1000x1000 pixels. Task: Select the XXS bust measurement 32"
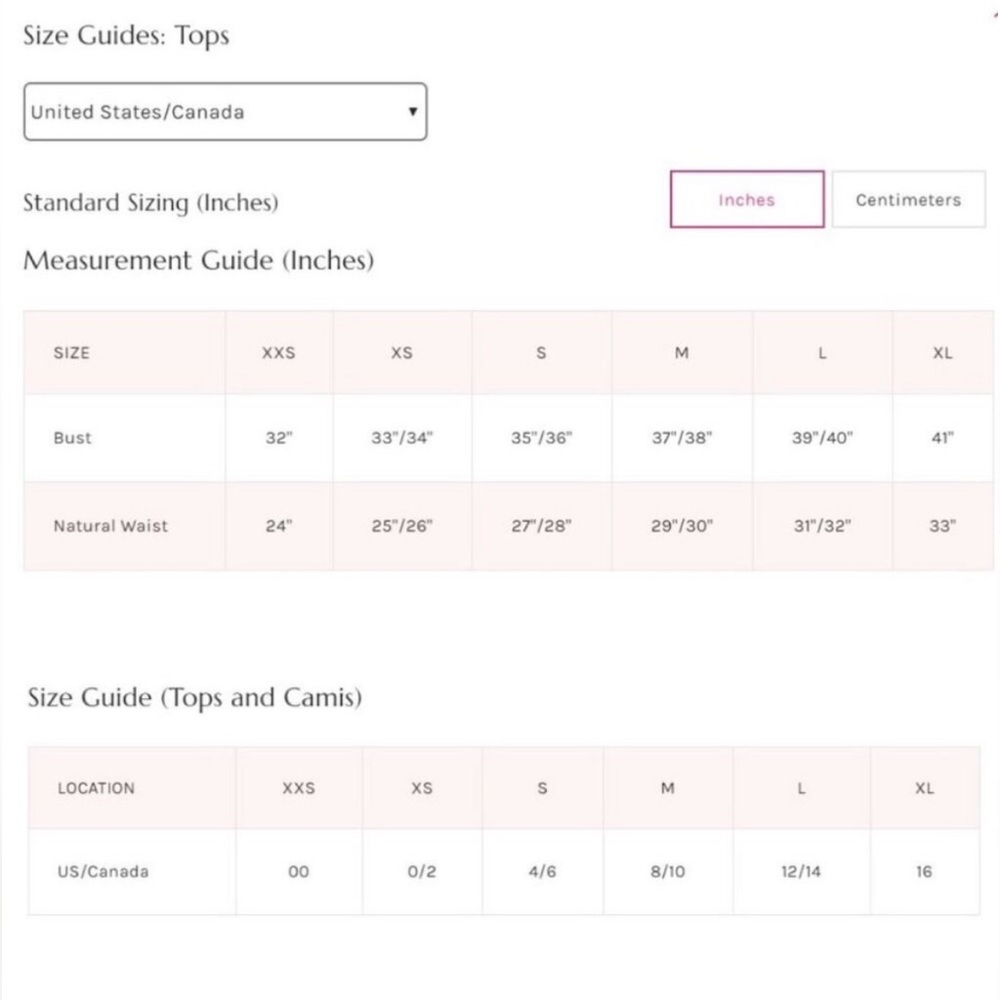[x=278, y=438]
